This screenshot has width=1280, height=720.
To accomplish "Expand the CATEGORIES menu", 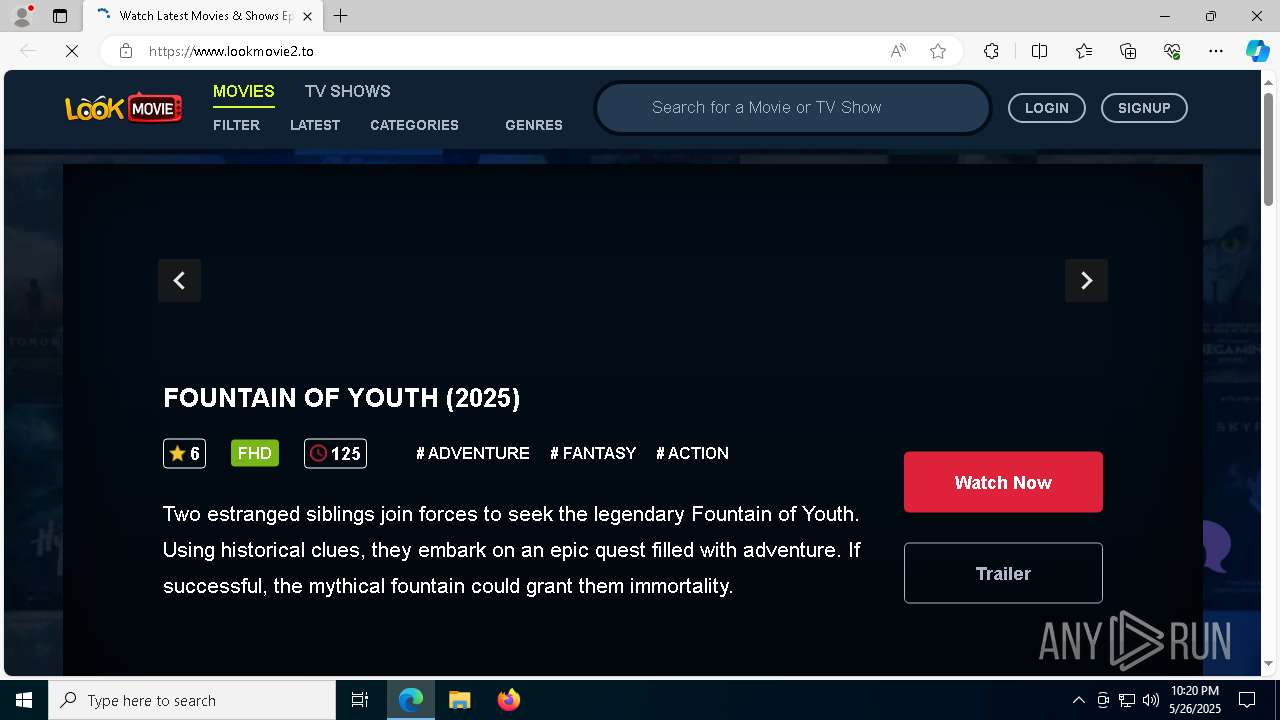I will point(414,125).
